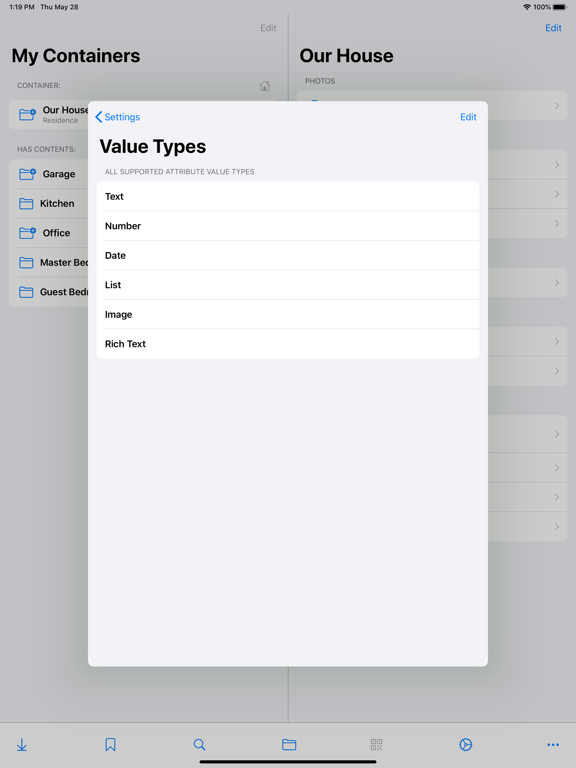Tap the battery indicator in status bar

559,7
